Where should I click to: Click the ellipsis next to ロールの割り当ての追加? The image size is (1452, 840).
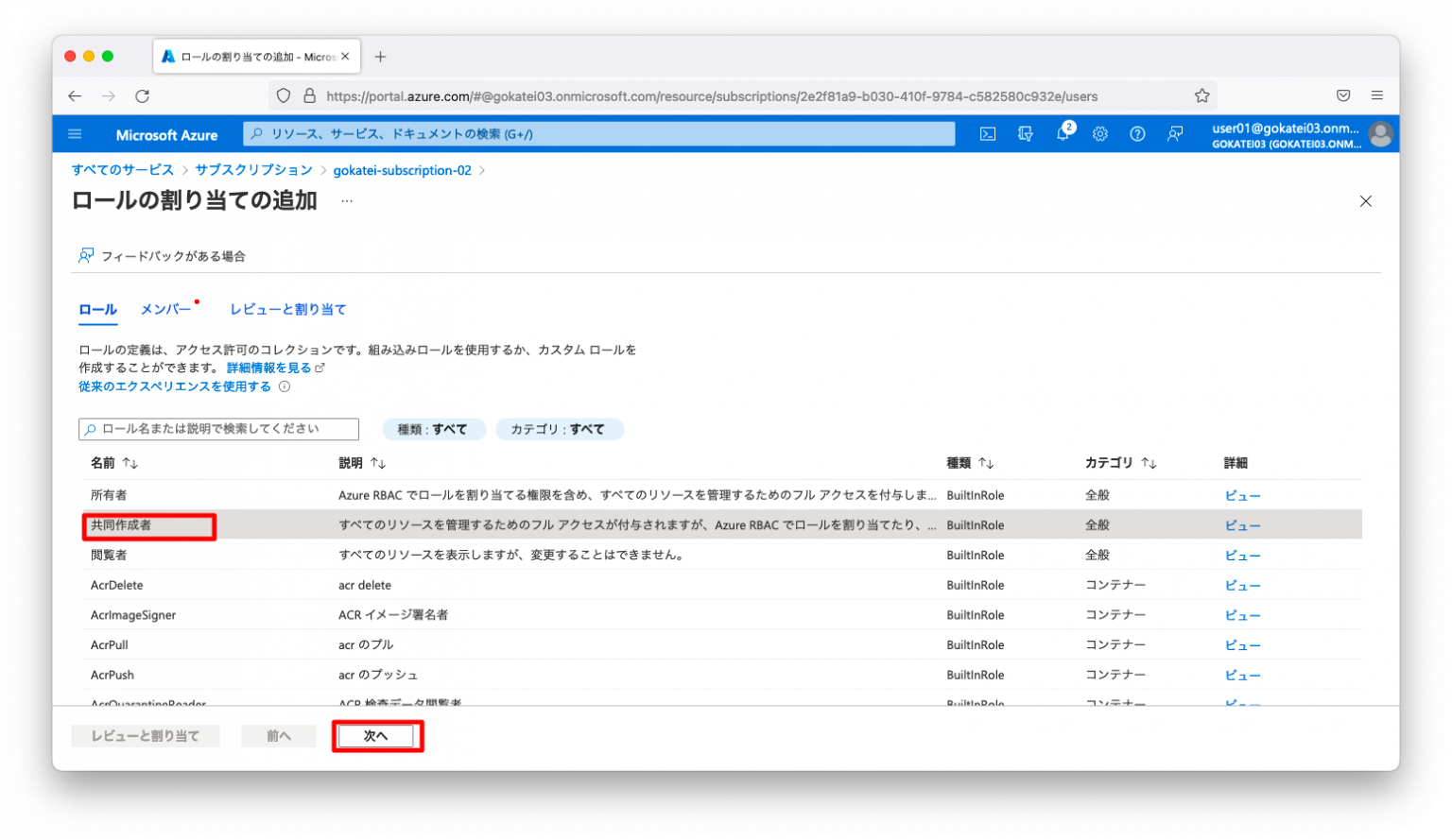click(x=346, y=200)
